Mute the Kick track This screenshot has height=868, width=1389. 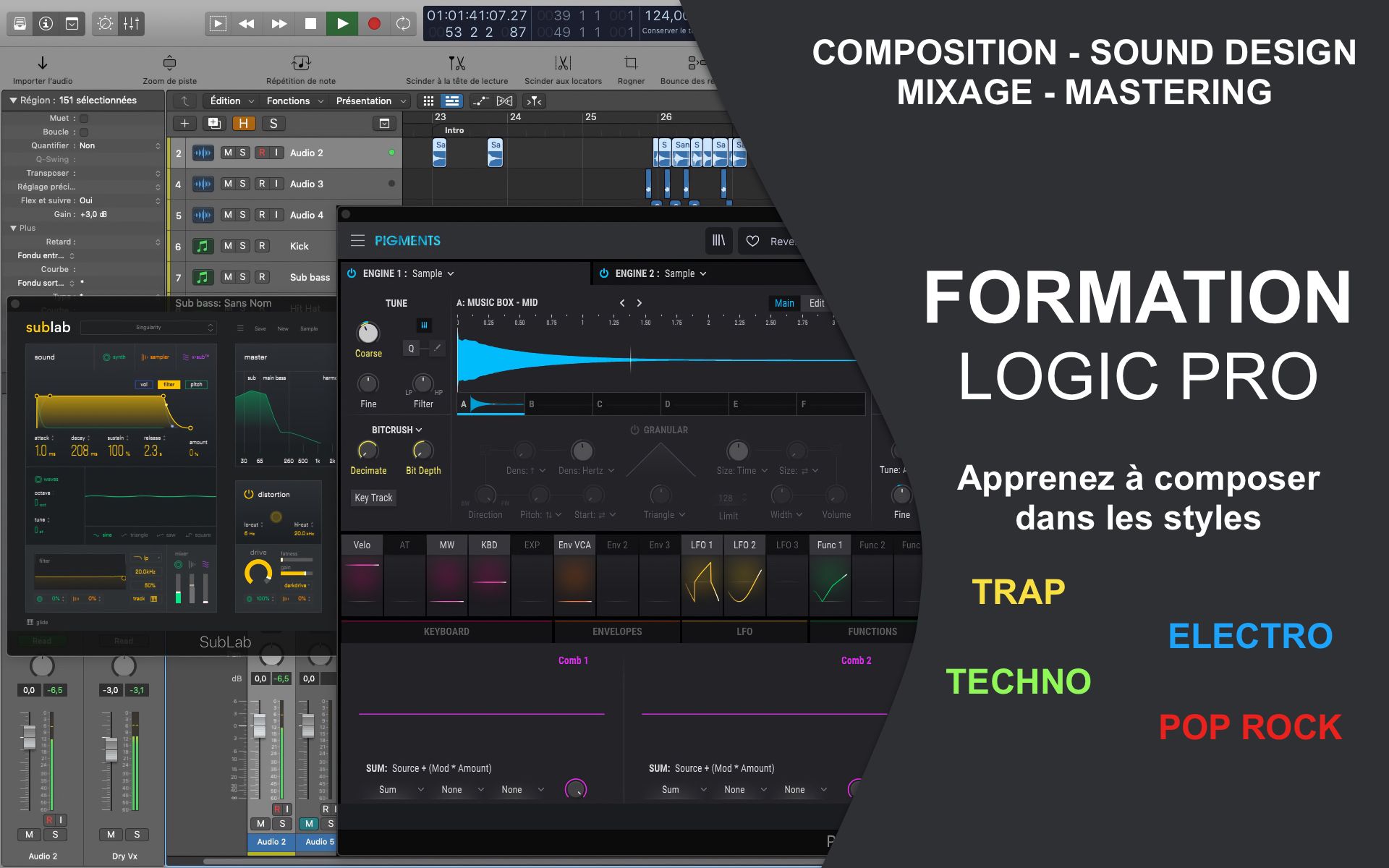tap(228, 246)
